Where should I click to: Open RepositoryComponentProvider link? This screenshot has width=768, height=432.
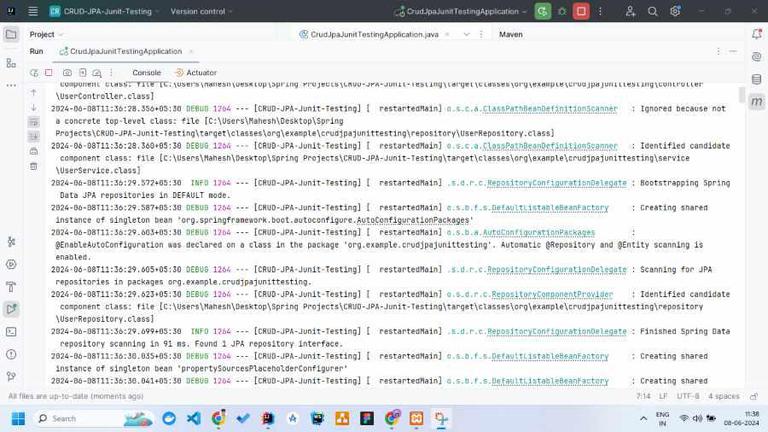(552, 294)
